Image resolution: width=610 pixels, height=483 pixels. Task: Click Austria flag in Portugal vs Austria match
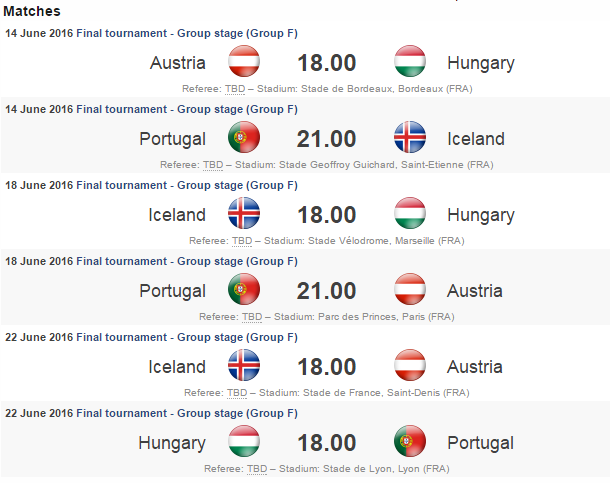[410, 290]
